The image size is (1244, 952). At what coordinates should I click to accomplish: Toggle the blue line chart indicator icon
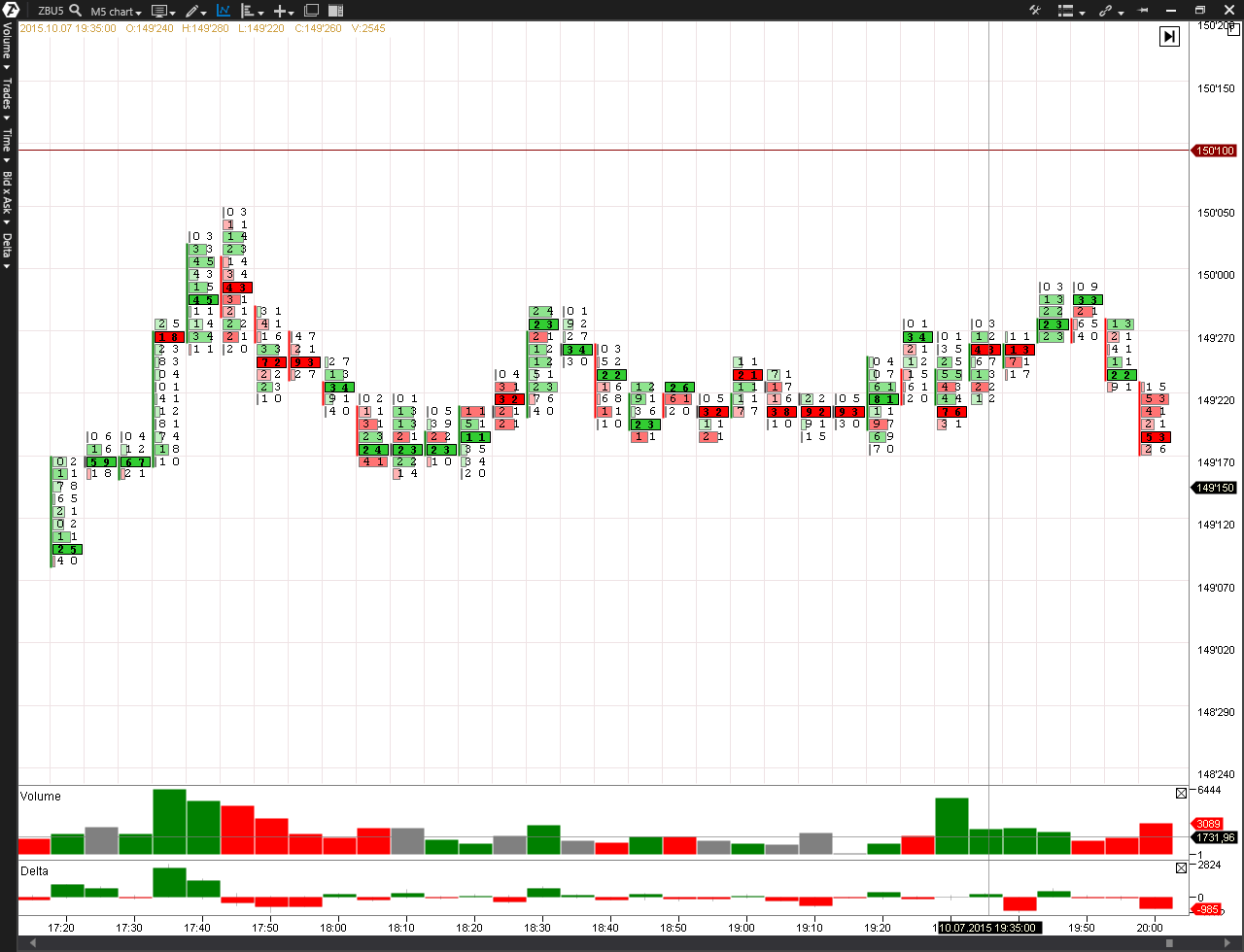[x=224, y=11]
